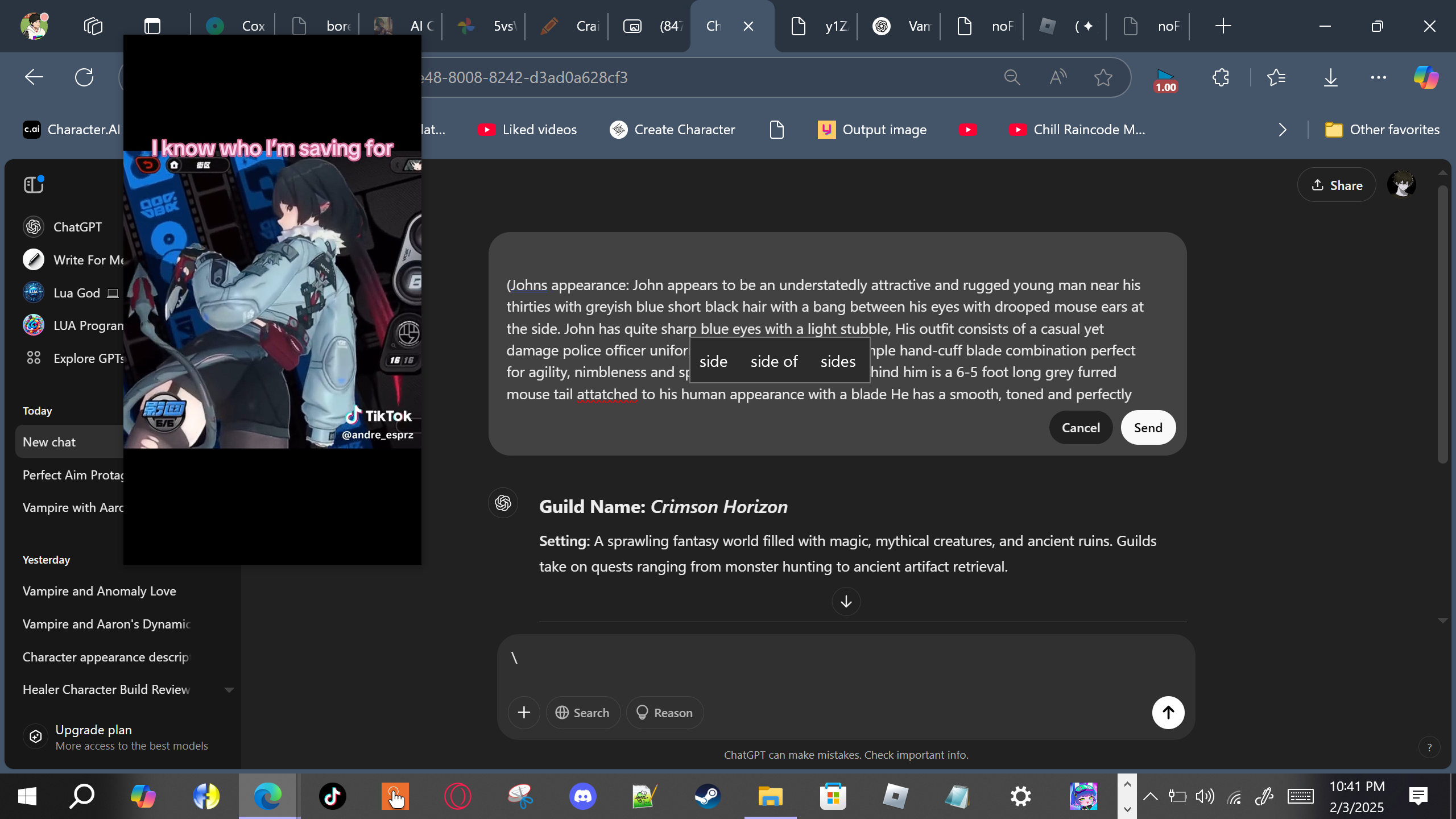The height and width of the screenshot is (819, 1456).
Task: Open the help question mark button
Action: point(1429,747)
